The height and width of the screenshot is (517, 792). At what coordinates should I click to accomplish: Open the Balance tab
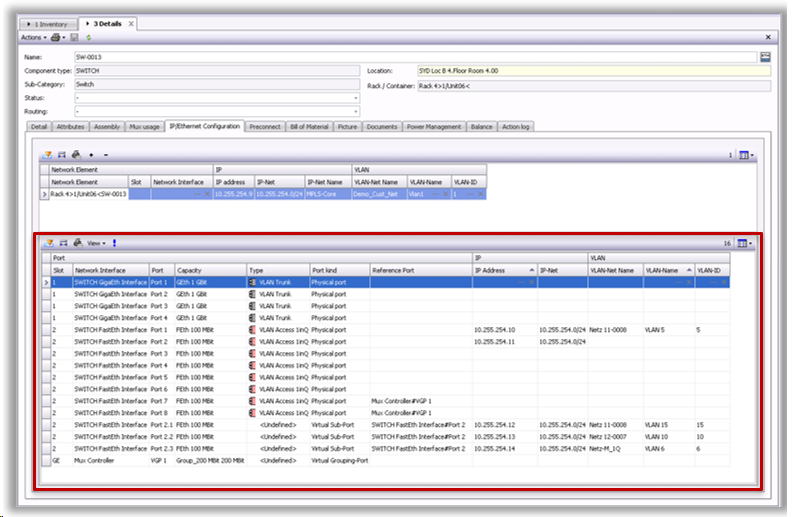tap(481, 127)
